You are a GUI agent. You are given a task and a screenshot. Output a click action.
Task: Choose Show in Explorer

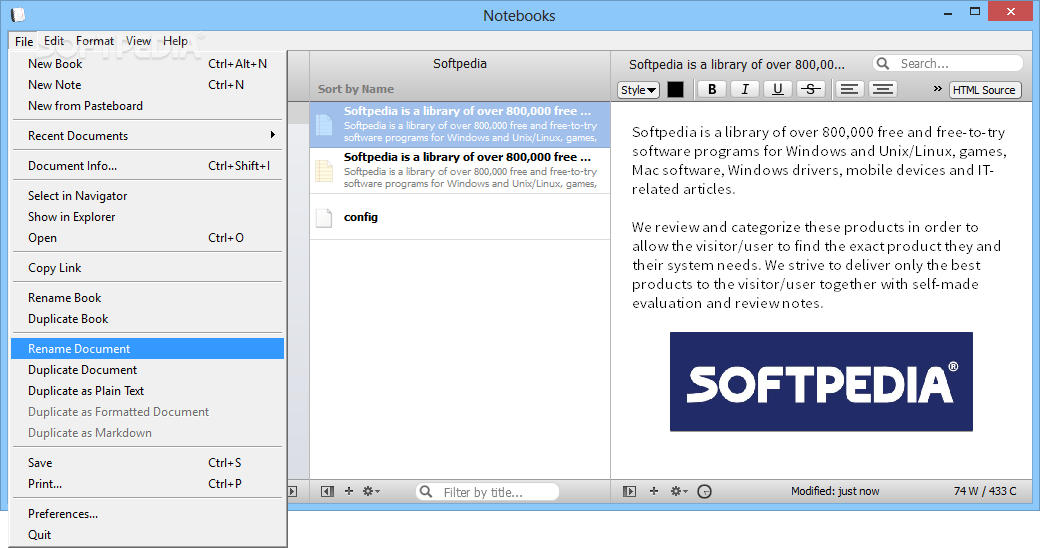(x=148, y=217)
